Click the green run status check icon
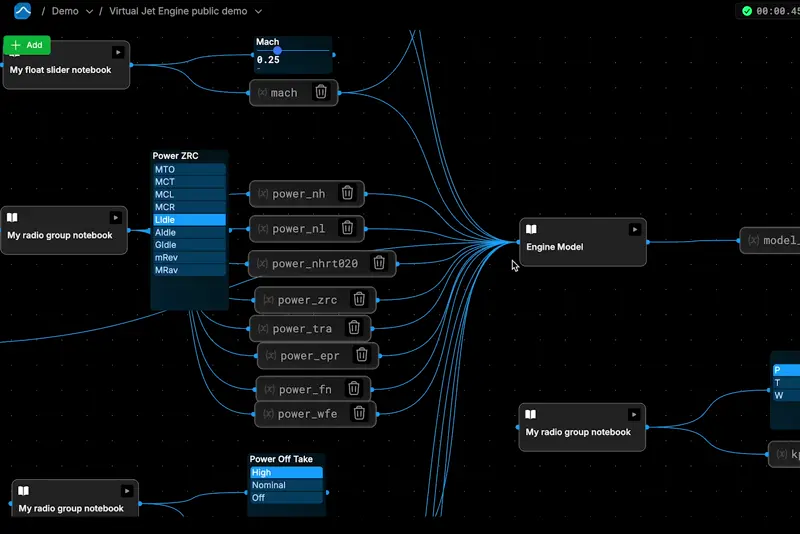The image size is (800, 534). click(747, 11)
